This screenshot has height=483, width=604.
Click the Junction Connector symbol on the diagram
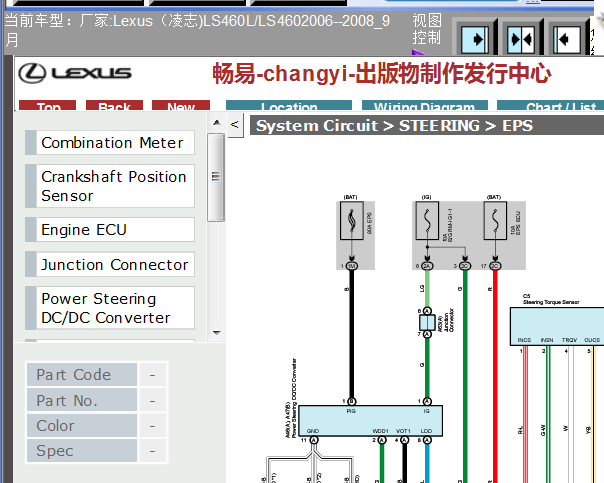point(427,322)
